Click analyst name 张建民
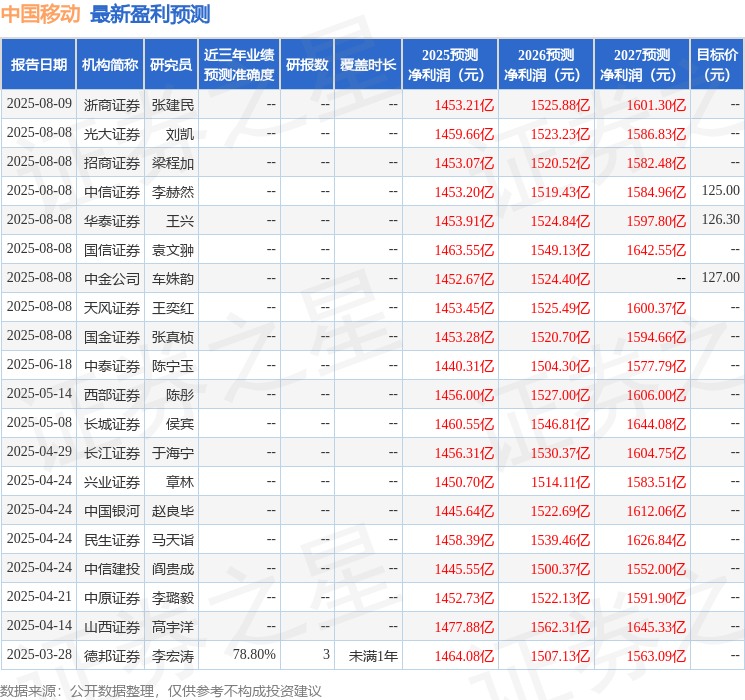 [x=173, y=105]
